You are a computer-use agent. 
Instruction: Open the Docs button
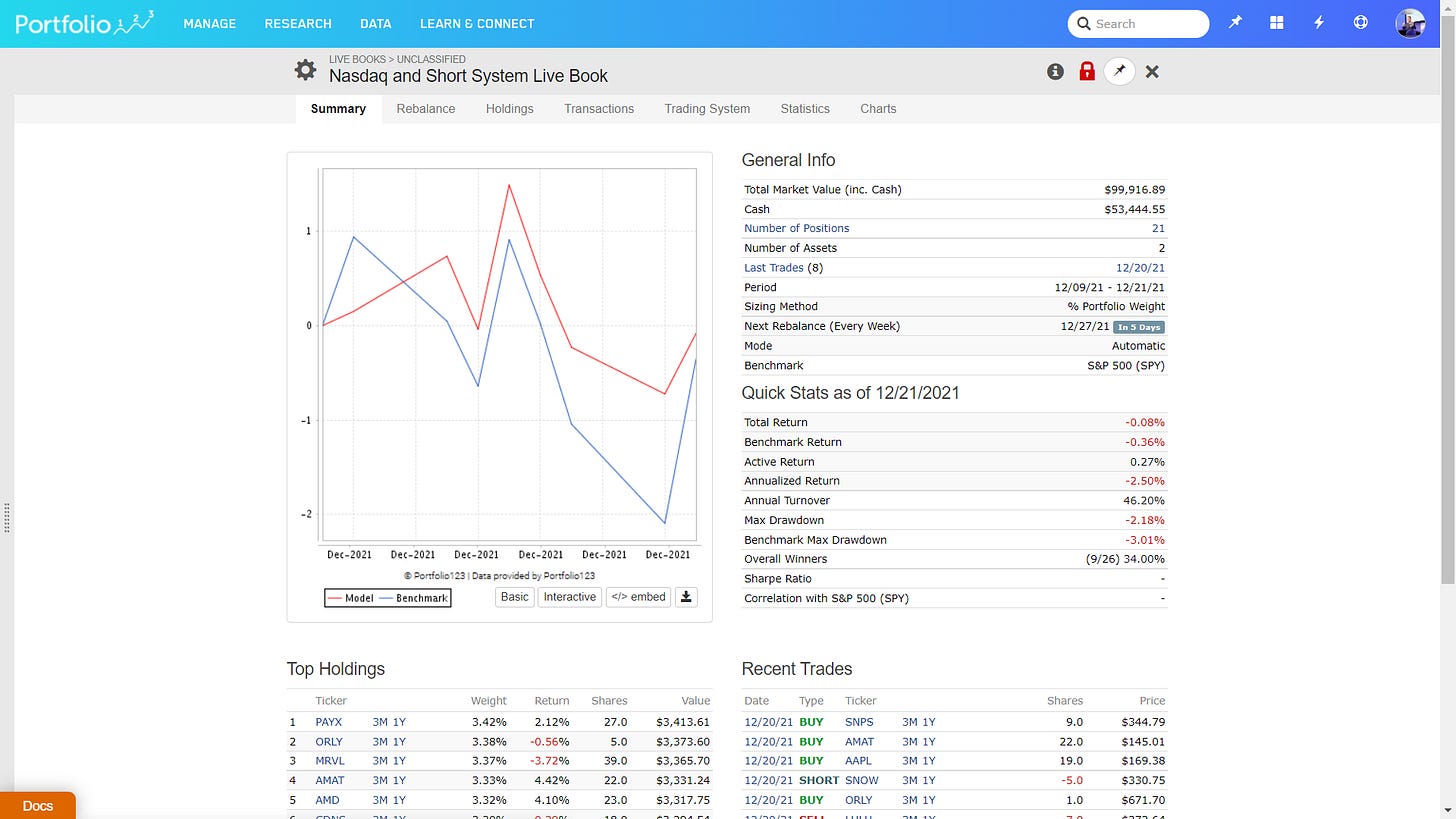(x=38, y=806)
